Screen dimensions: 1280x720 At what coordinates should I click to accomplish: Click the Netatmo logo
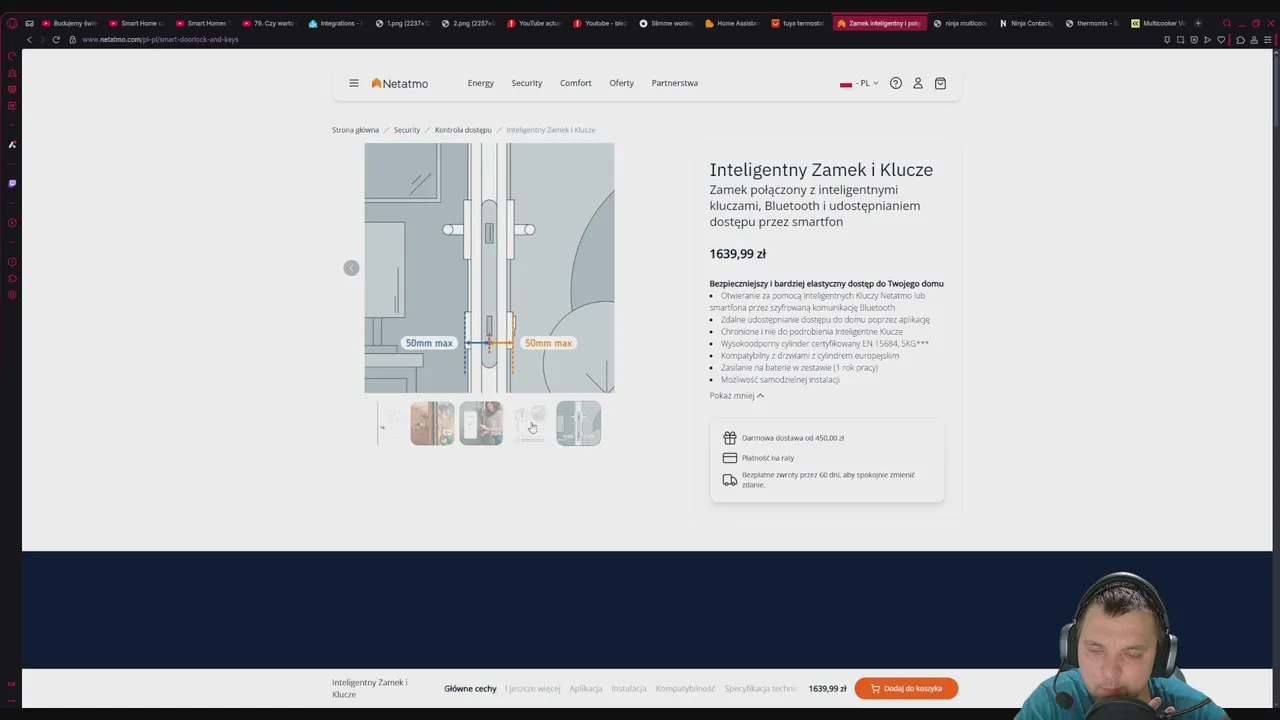399,83
